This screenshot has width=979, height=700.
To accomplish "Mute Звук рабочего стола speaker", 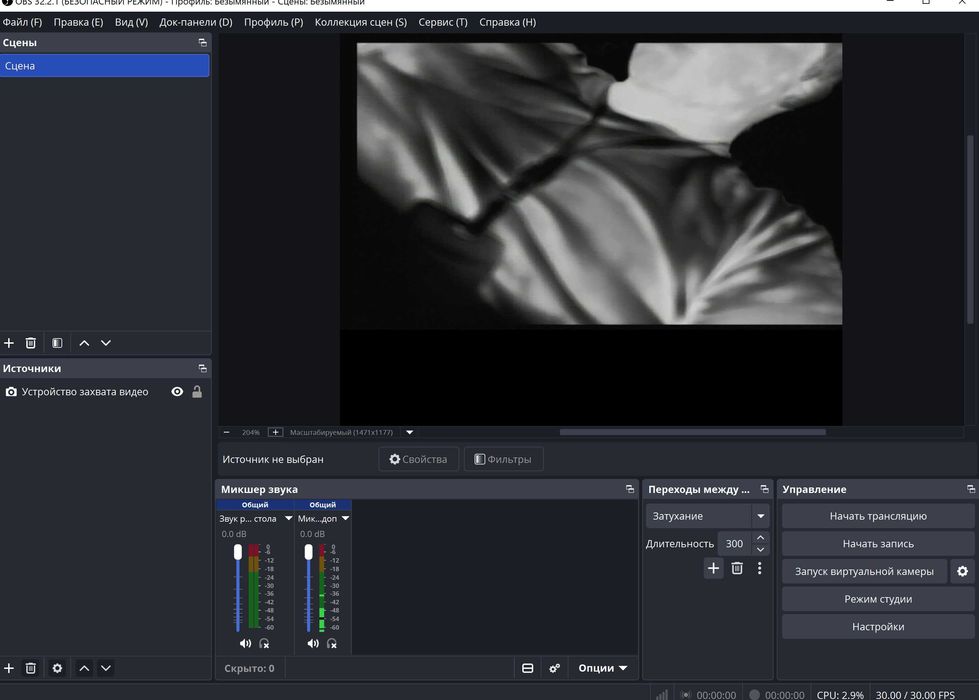I will point(245,643).
